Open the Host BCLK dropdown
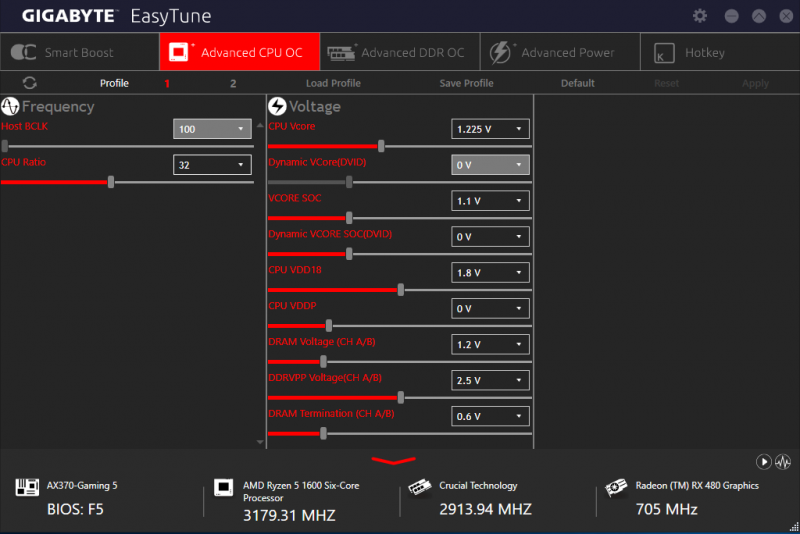This screenshot has height=534, width=800. coord(212,129)
